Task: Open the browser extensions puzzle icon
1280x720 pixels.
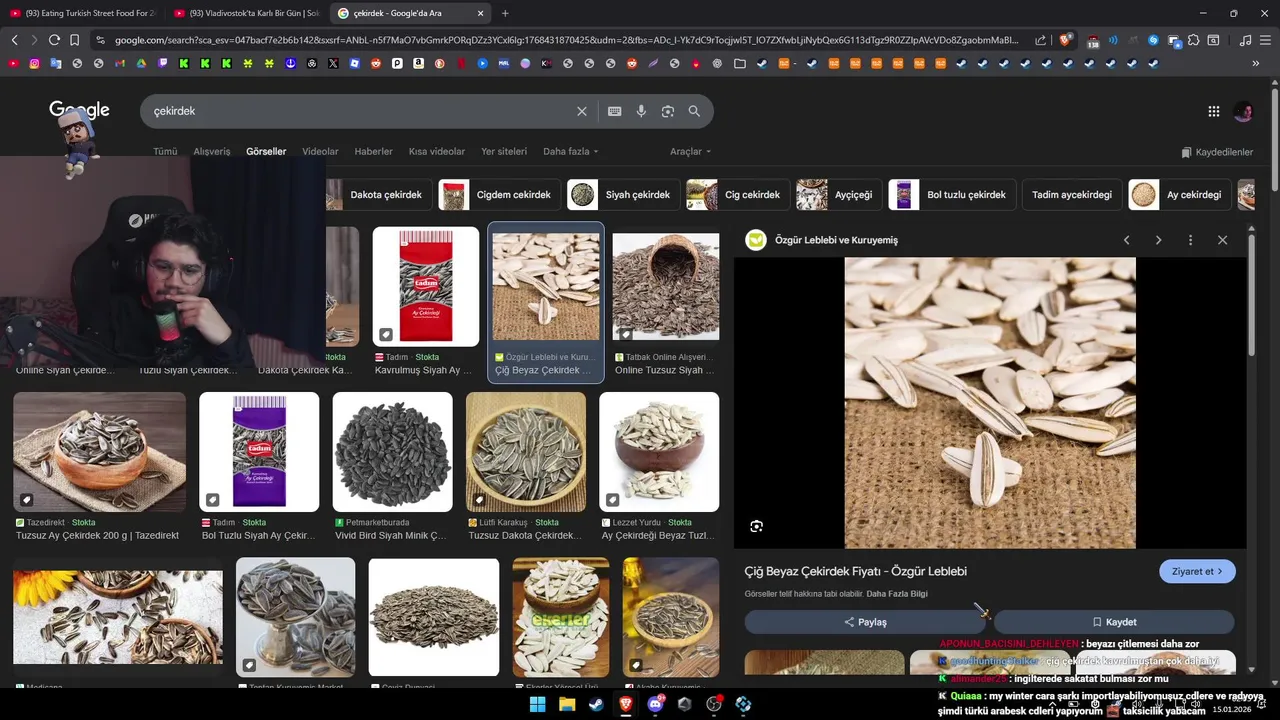Action: click(x=1194, y=40)
